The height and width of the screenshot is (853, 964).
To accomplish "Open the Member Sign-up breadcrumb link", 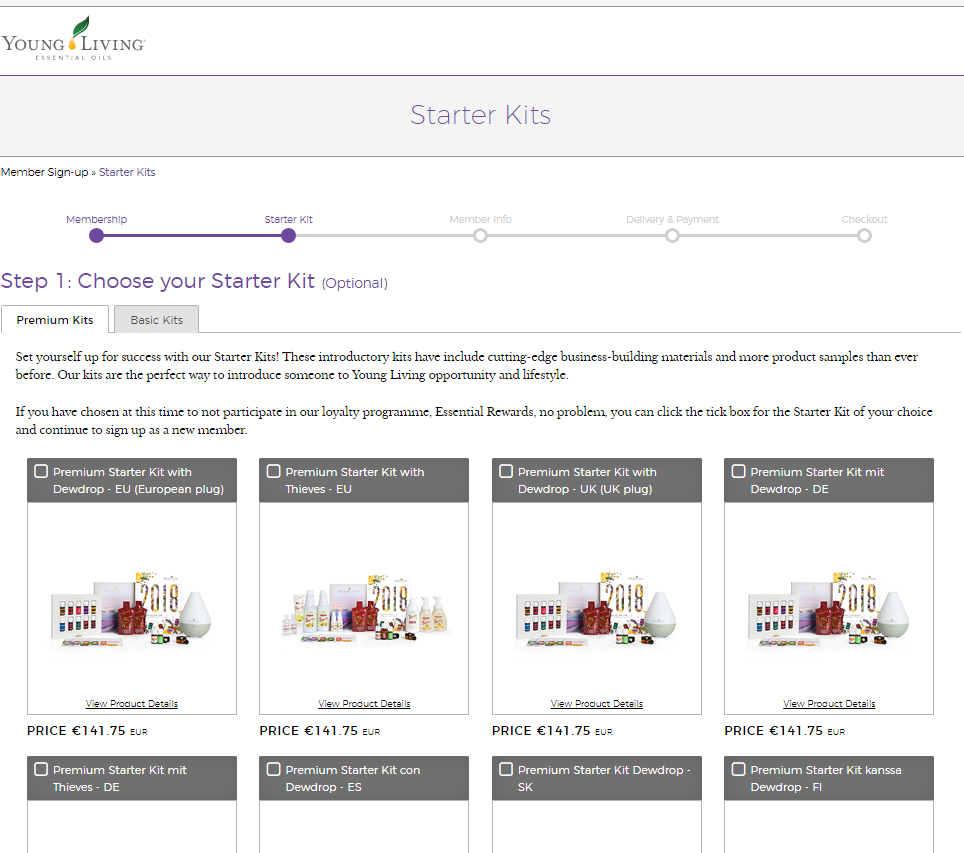I will click(44, 172).
